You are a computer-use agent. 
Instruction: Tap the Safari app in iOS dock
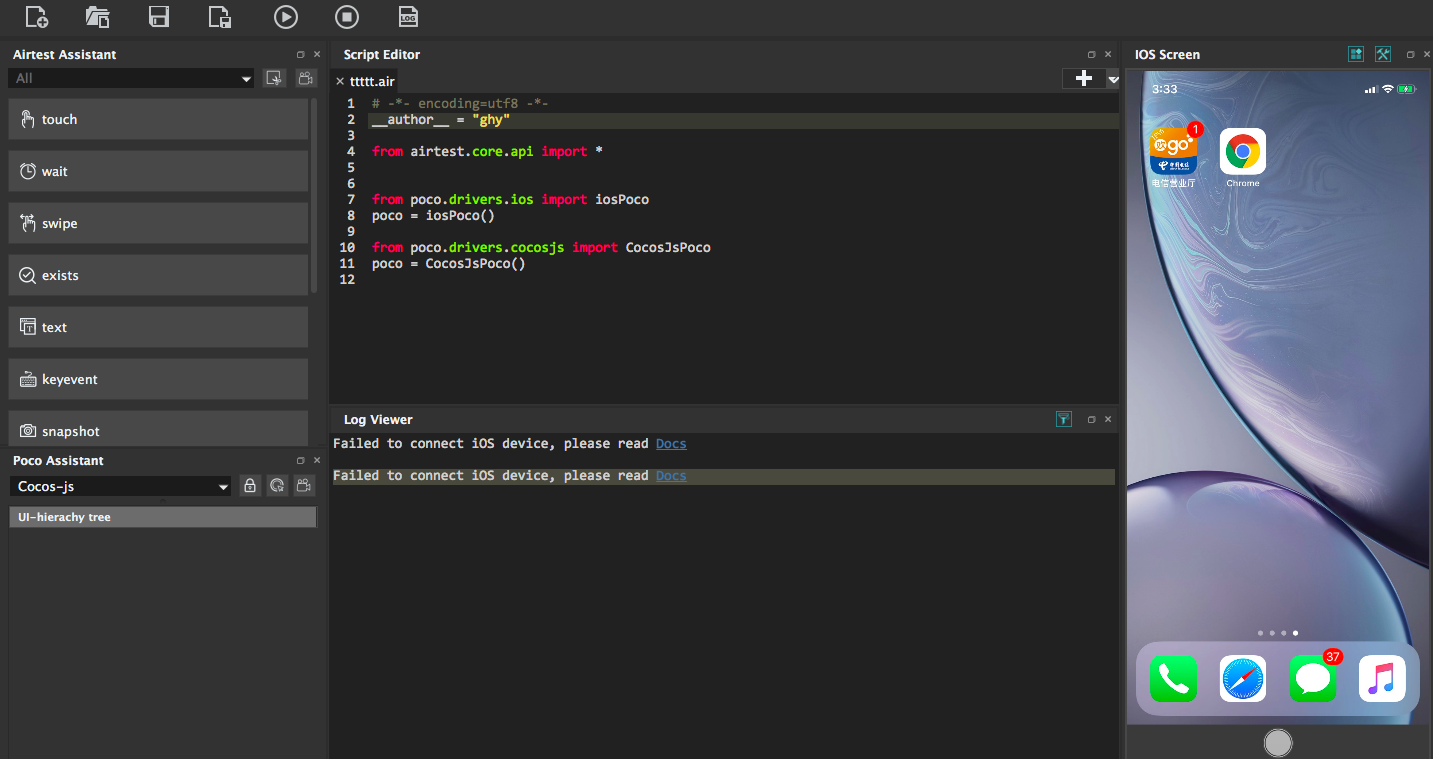pos(1243,679)
